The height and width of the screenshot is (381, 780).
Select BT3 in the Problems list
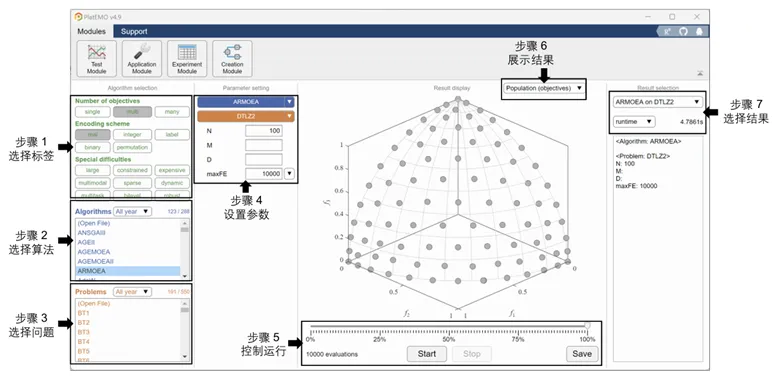point(128,332)
